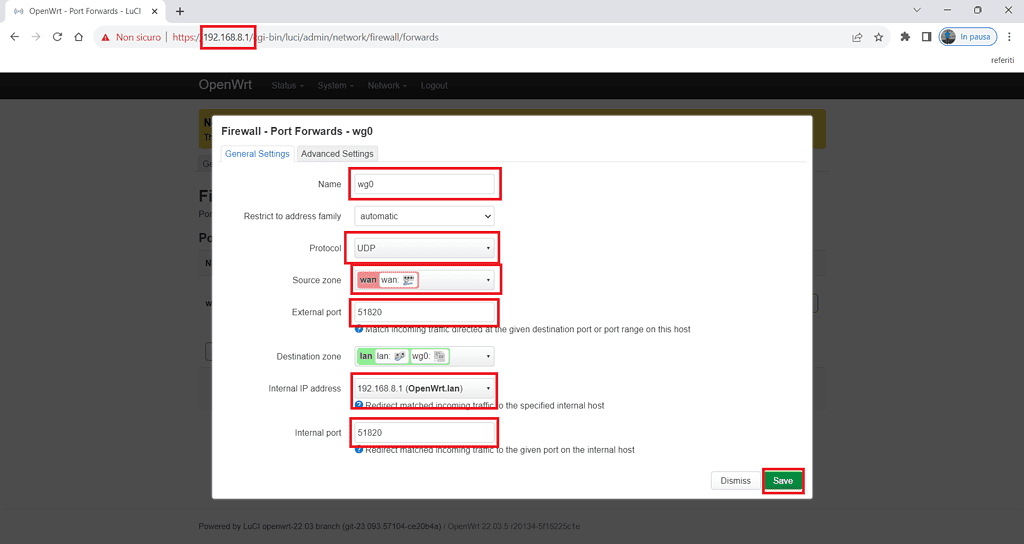Click the Not secure warning icon

pyautogui.click(x=105, y=37)
